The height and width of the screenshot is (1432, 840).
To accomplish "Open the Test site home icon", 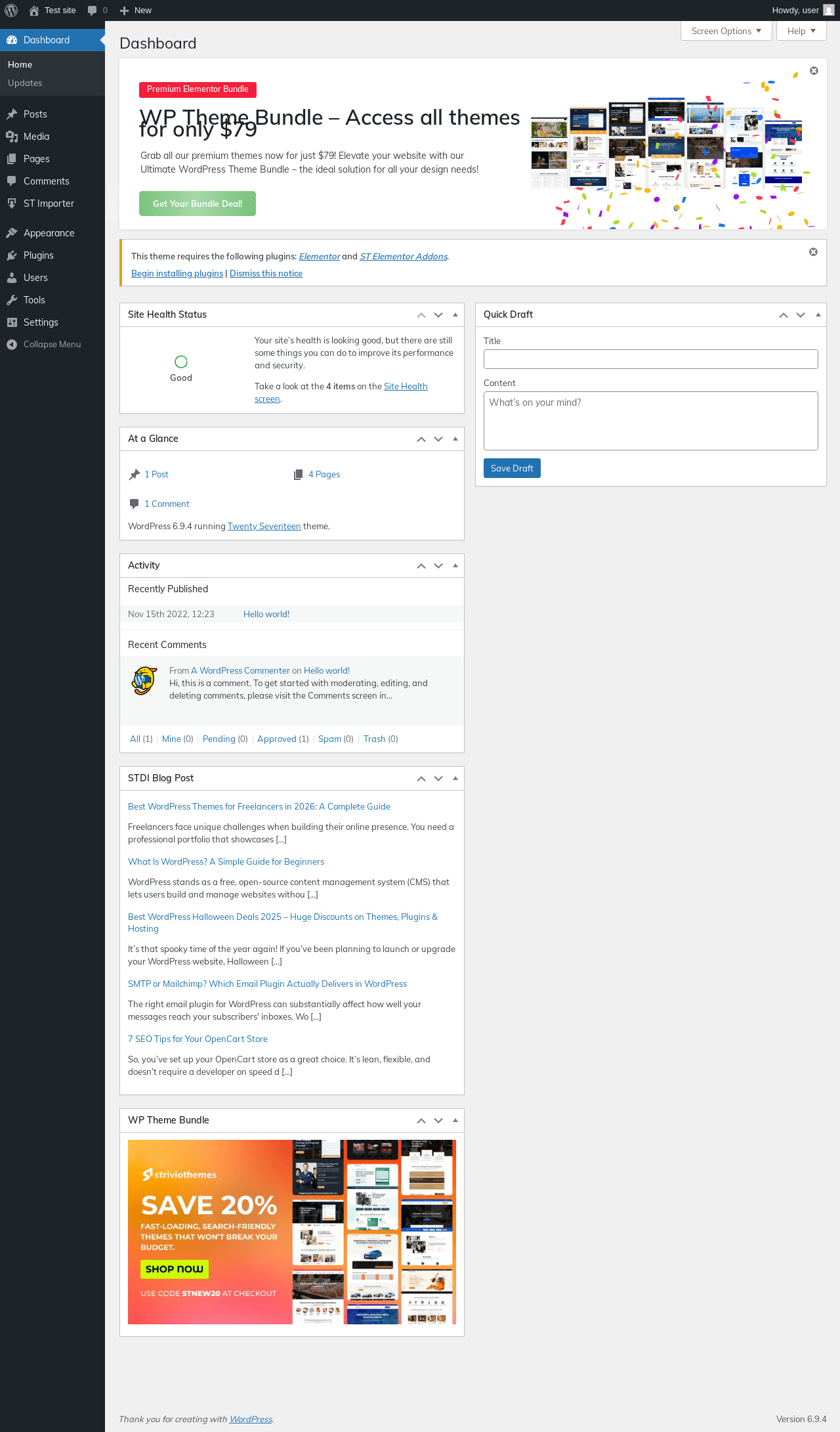I will coord(34,11).
